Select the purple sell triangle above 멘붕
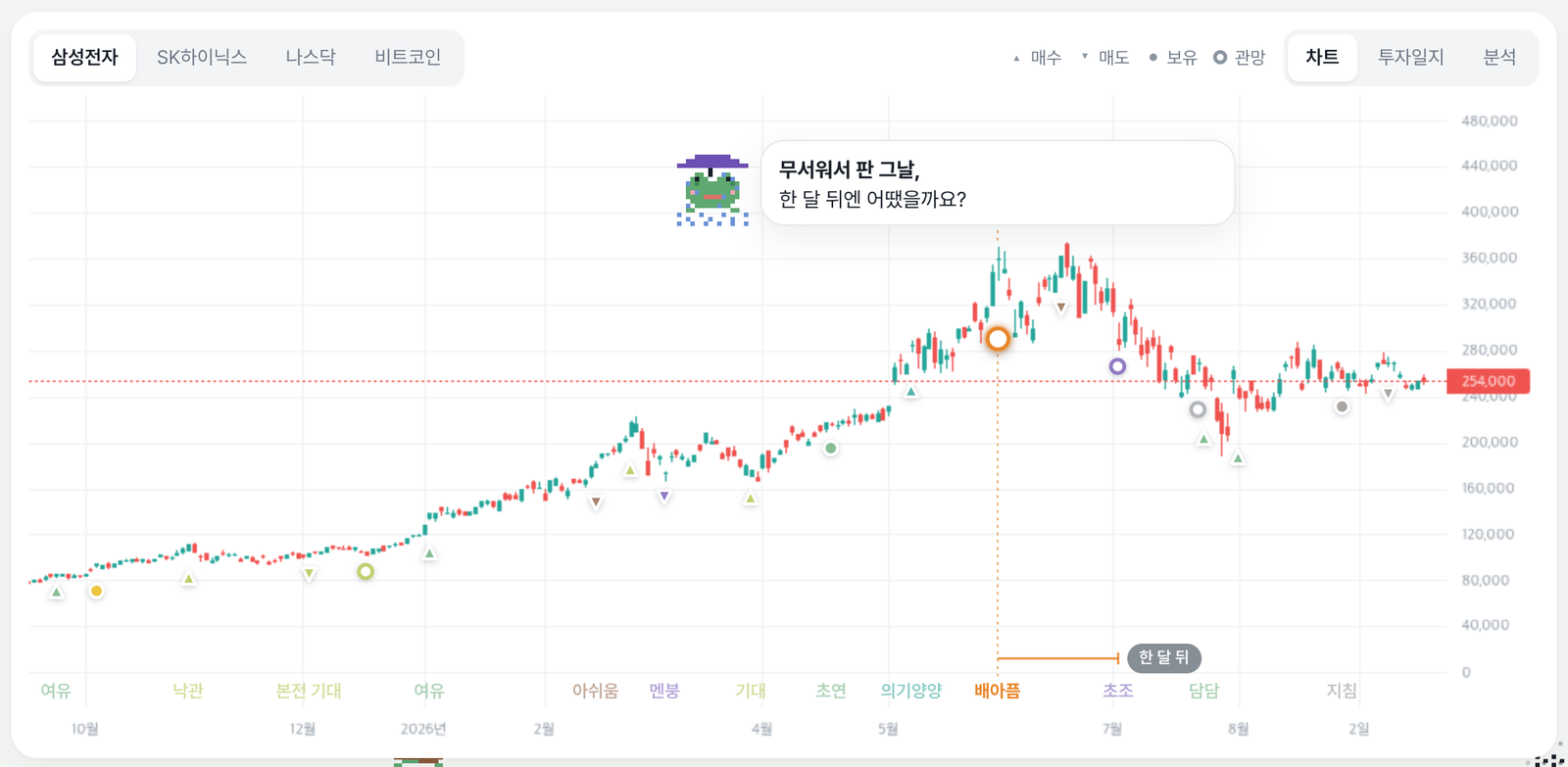The width and height of the screenshot is (1568, 767). [664, 497]
